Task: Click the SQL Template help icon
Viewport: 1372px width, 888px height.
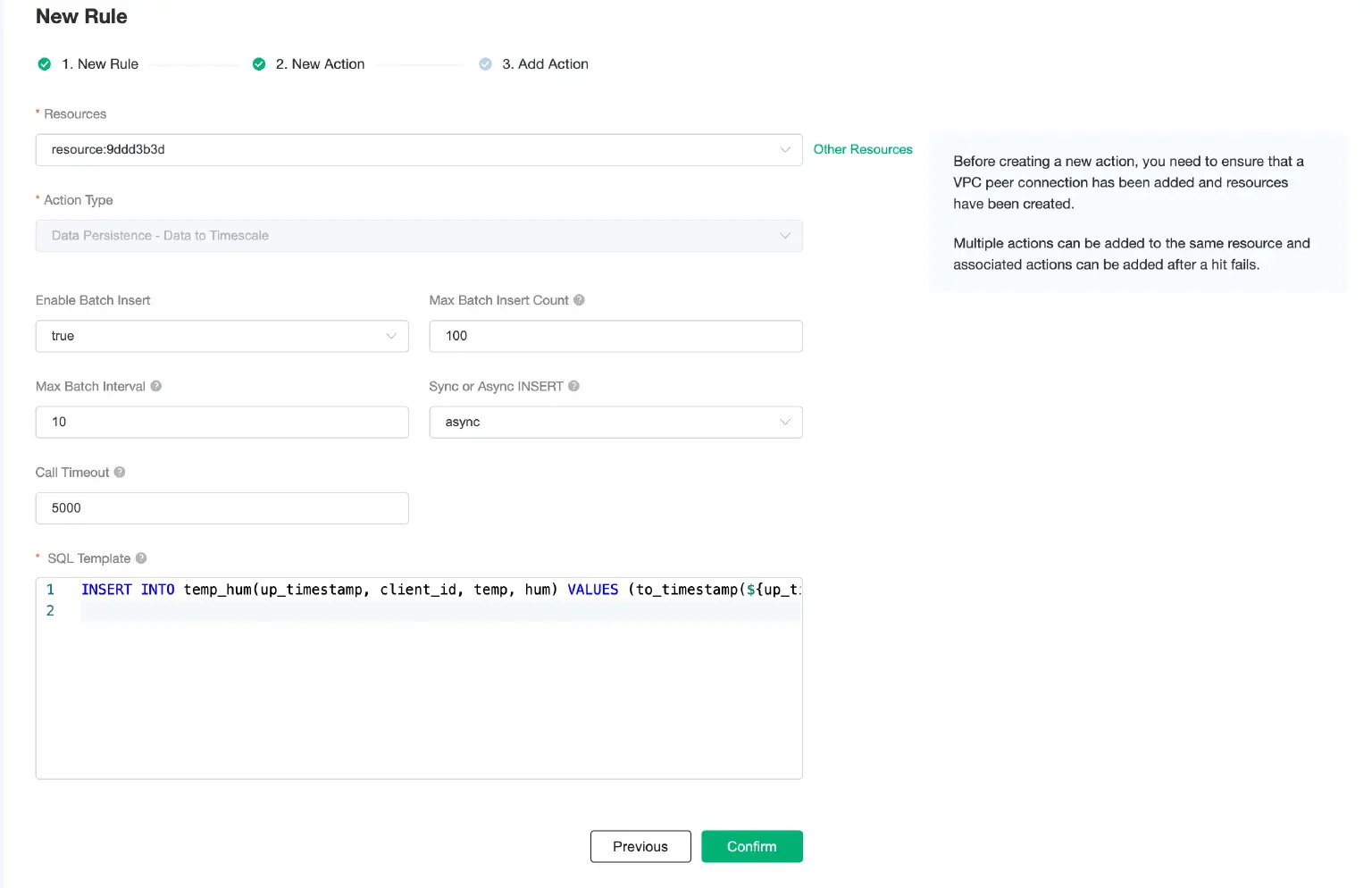Action: (x=141, y=558)
